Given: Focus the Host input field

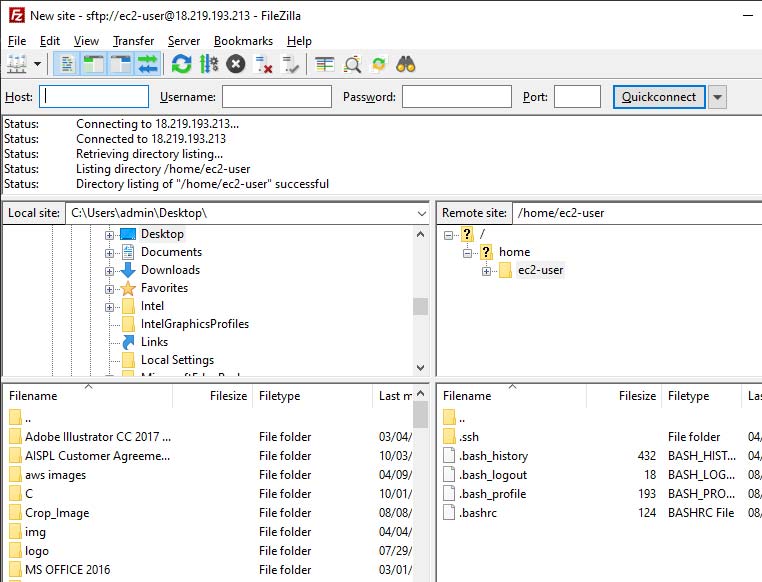Looking at the screenshot, I should tap(94, 97).
